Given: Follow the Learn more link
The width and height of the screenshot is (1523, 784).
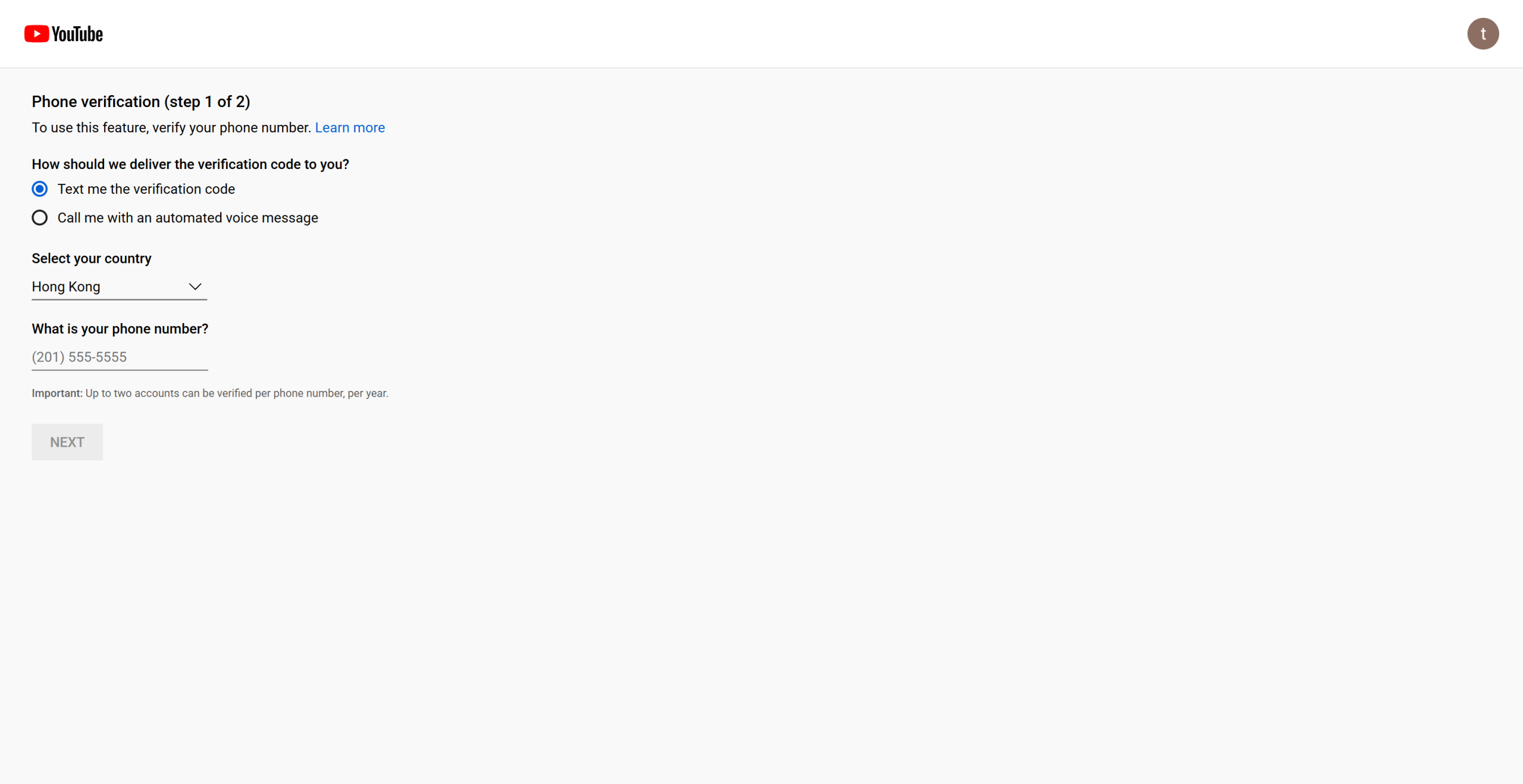Looking at the screenshot, I should [350, 128].
